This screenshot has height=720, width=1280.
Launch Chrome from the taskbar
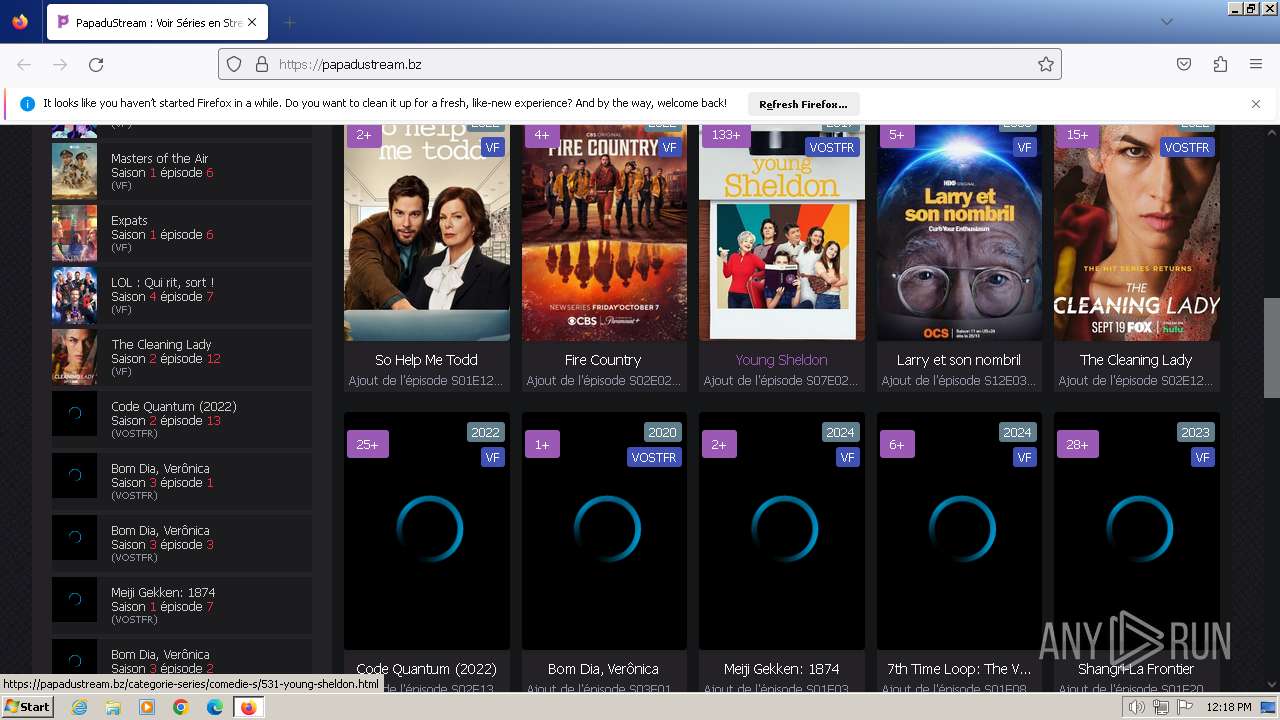coord(181,707)
